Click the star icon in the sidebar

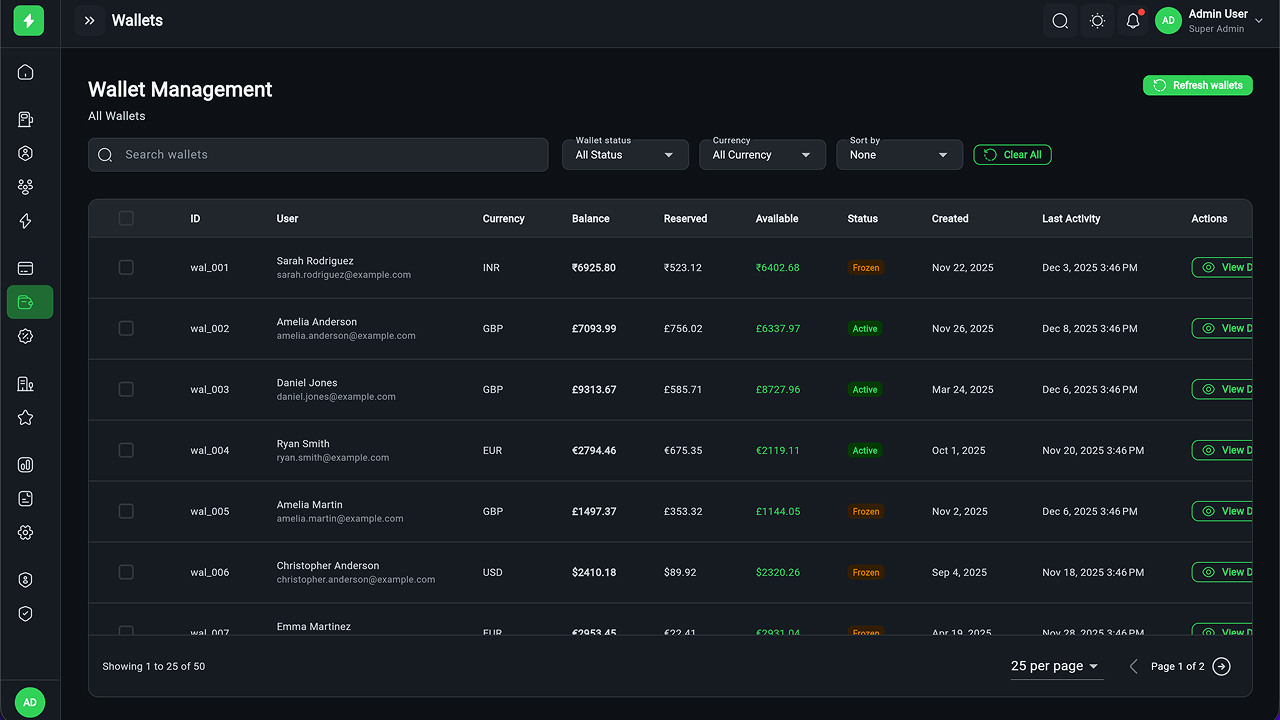[26, 418]
